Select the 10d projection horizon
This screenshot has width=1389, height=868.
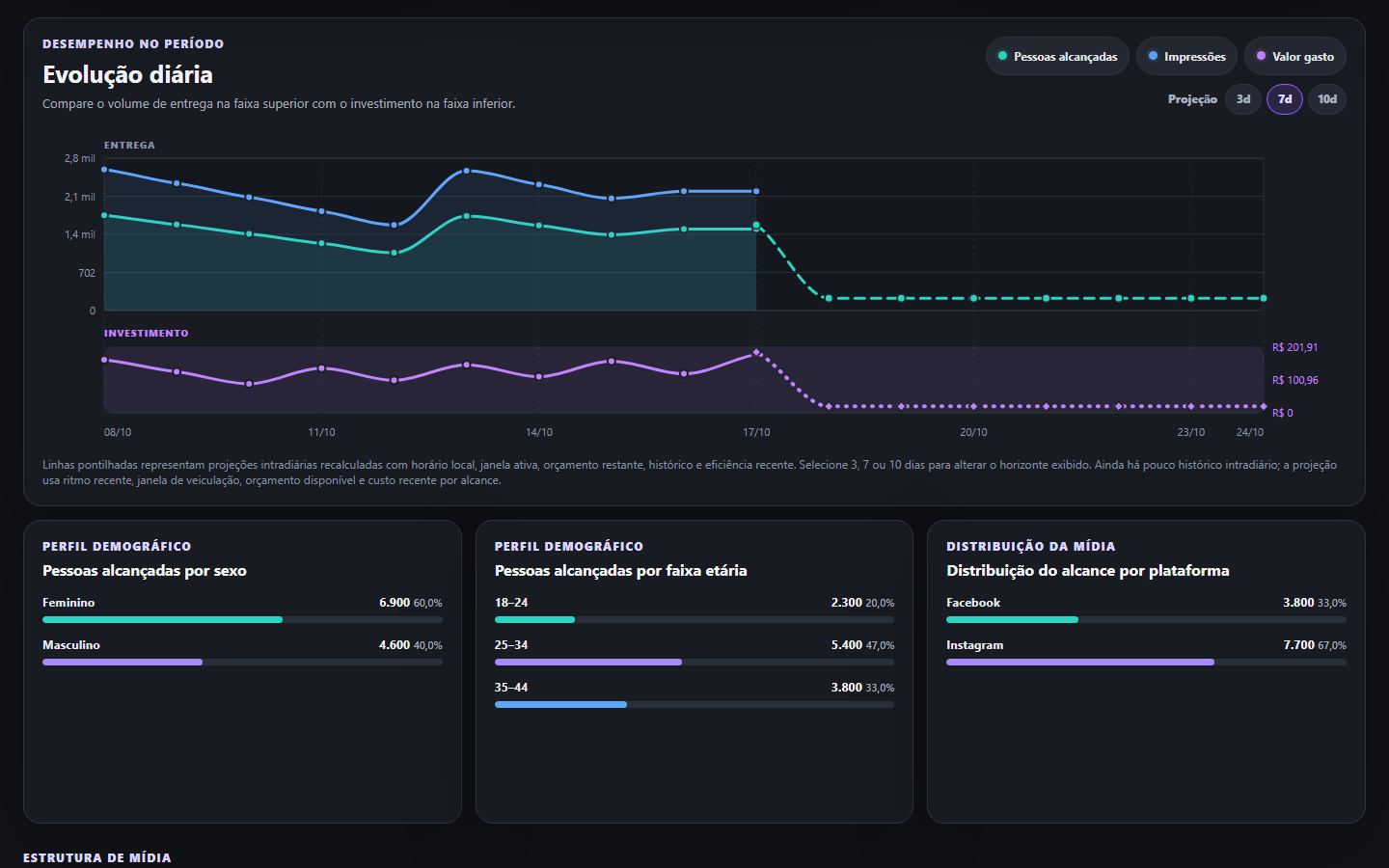click(1327, 99)
